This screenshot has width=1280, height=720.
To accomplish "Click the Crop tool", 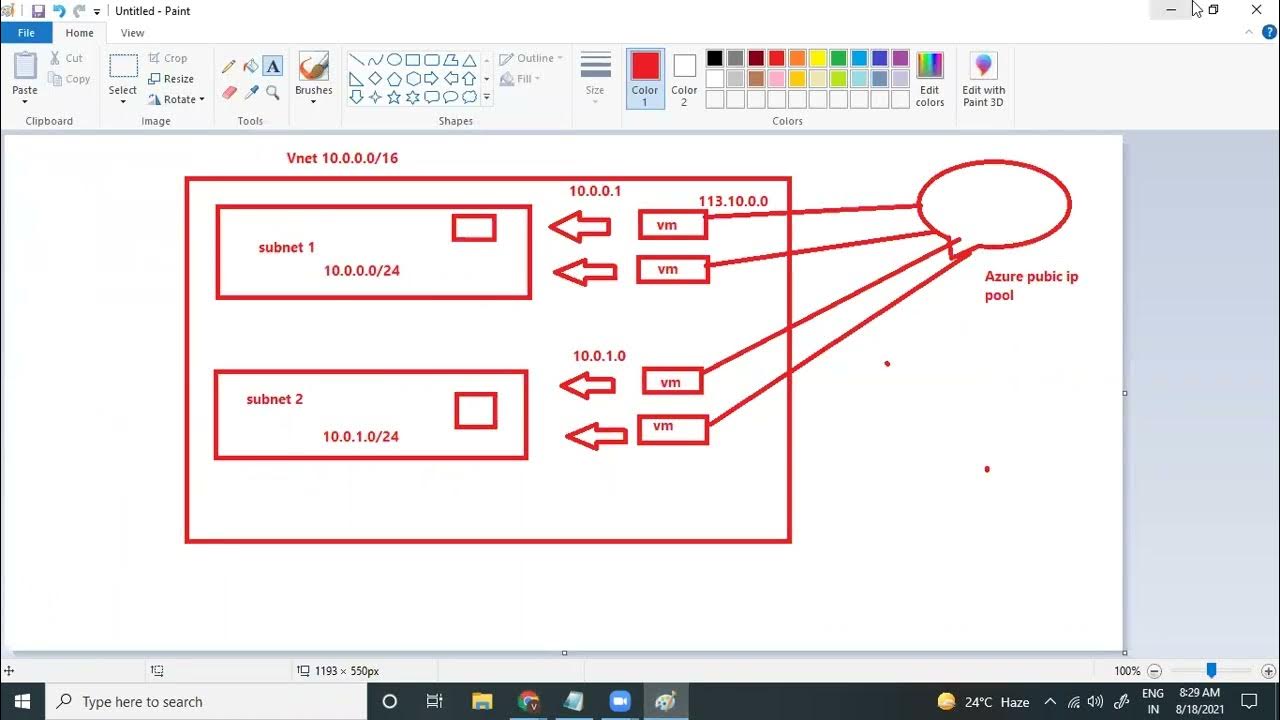I will coord(167,58).
